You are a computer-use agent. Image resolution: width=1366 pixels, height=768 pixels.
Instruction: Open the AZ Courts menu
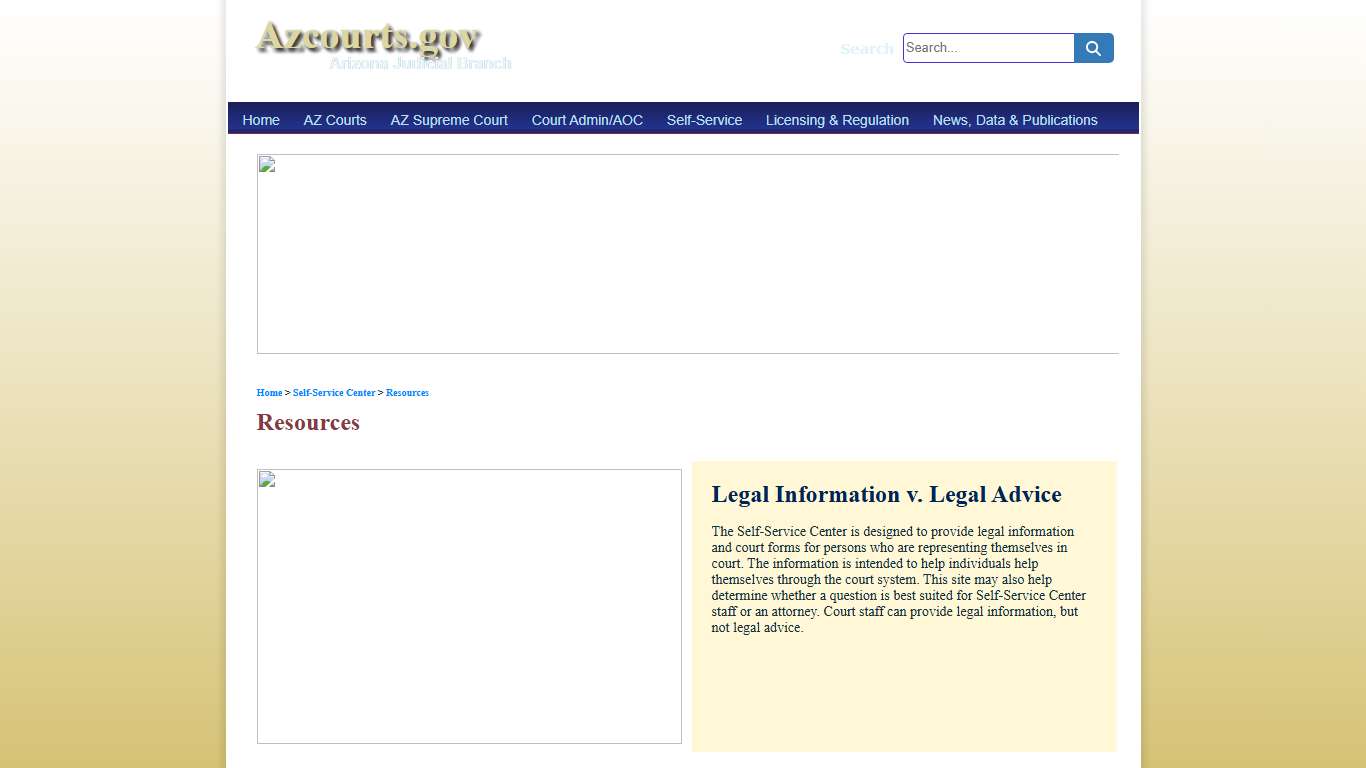click(x=335, y=119)
